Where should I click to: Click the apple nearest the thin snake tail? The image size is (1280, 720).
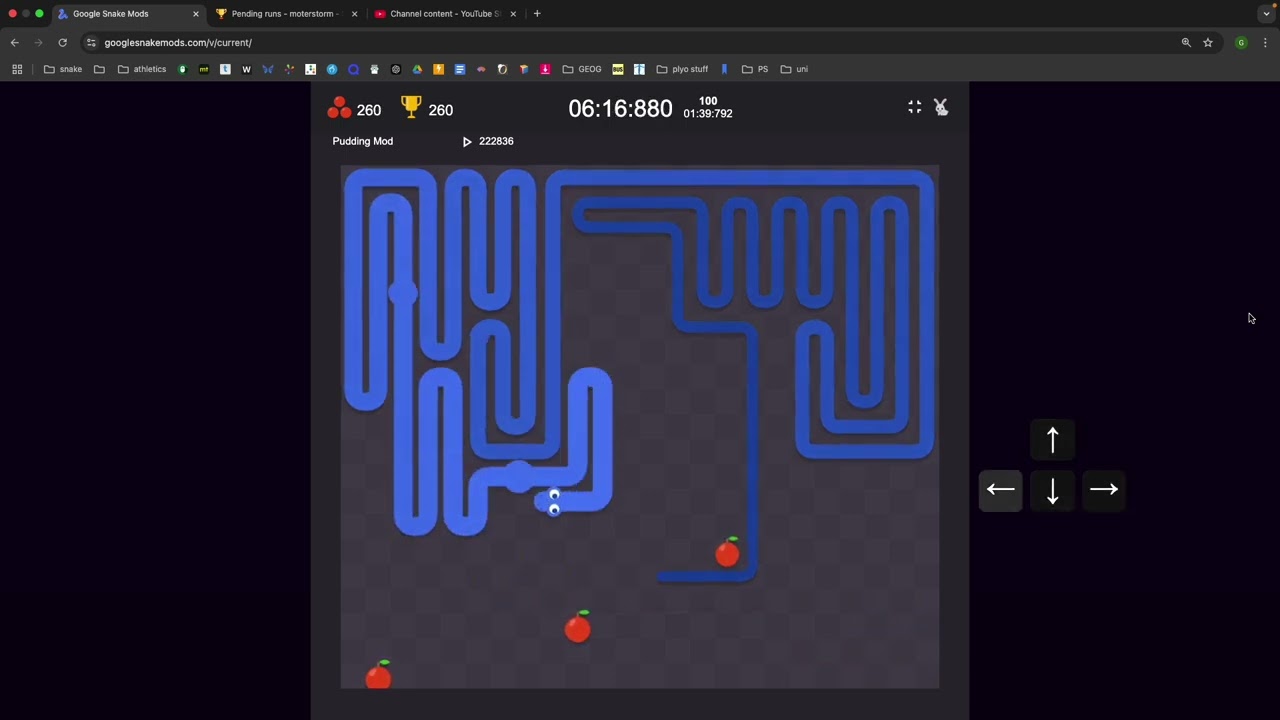[x=728, y=551]
